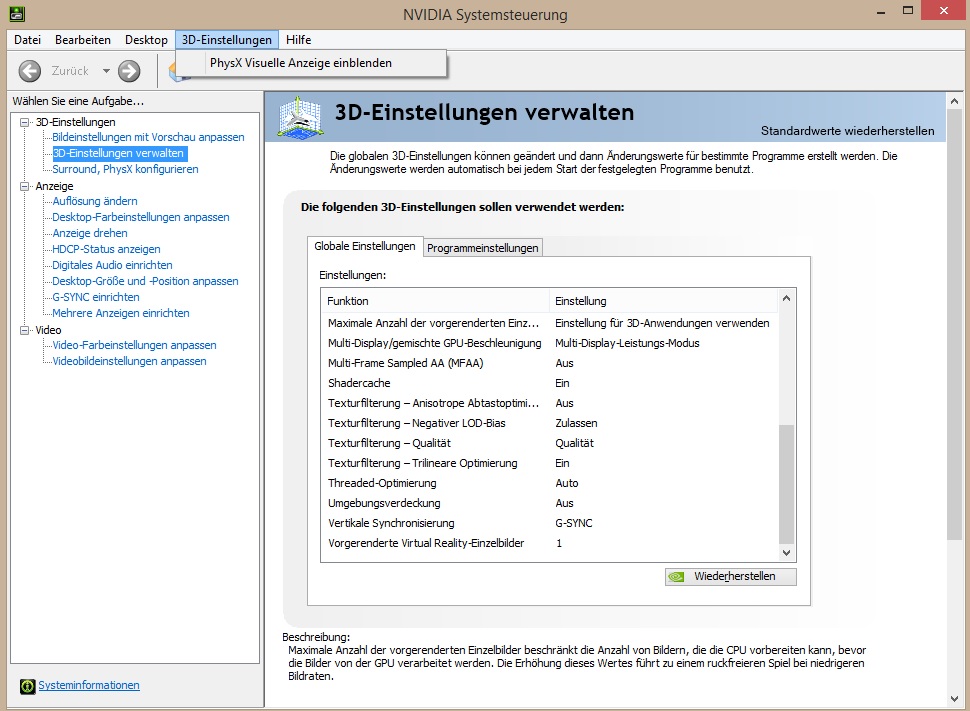Choose PhysX Visuelle Anzeige einblenden
The height and width of the screenshot is (711, 970).
click(311, 63)
